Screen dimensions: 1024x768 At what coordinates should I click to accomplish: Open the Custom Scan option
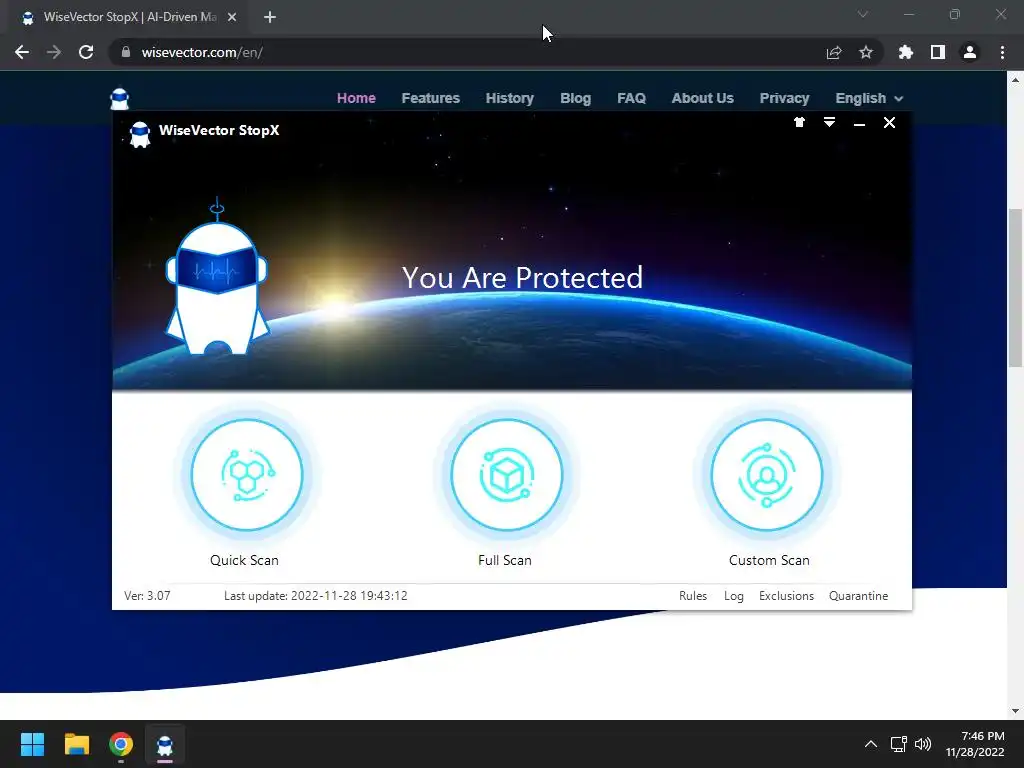coord(767,475)
